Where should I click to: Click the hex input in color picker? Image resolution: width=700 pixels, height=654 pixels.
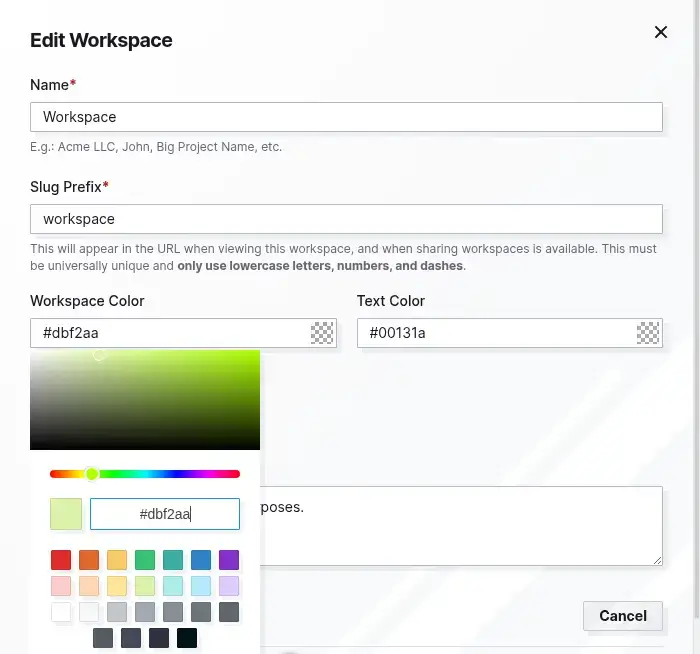pos(165,514)
